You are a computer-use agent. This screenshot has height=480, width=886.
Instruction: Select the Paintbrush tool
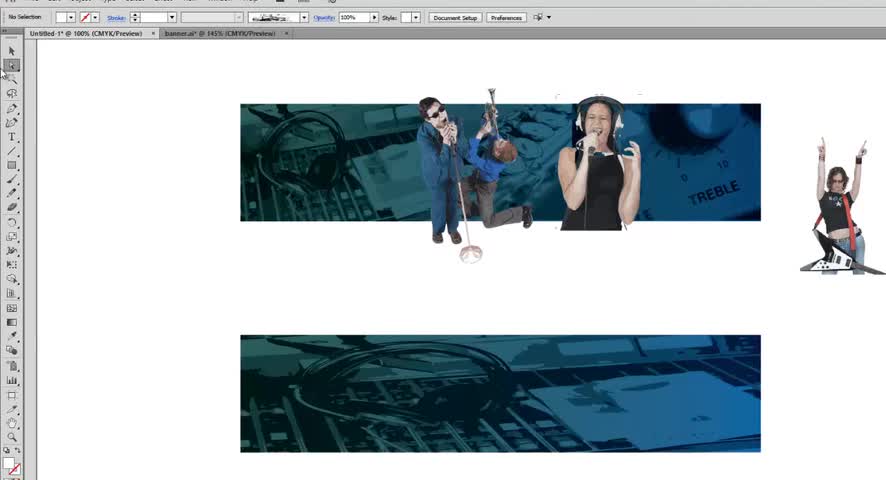(12, 179)
